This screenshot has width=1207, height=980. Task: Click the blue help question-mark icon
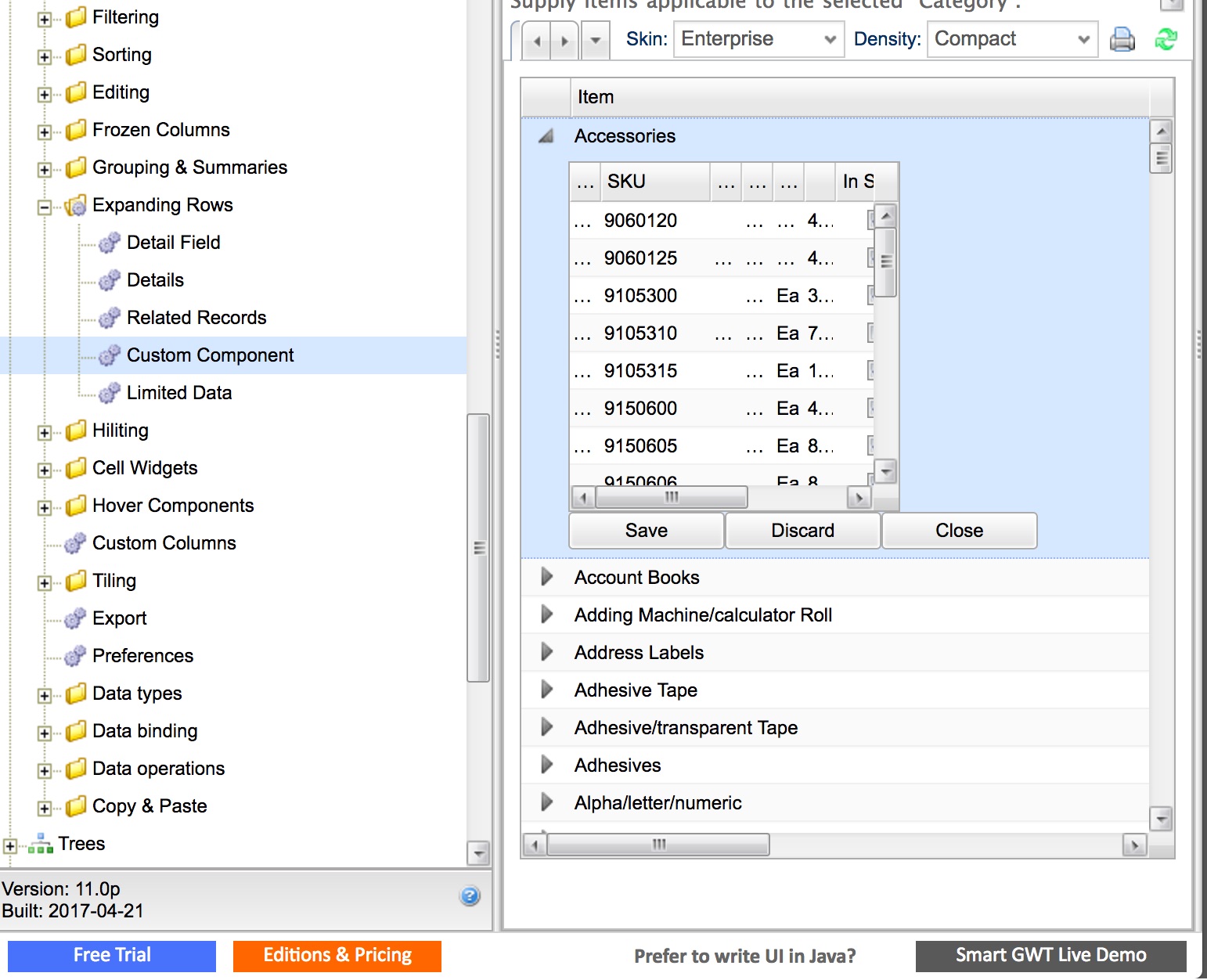470,896
